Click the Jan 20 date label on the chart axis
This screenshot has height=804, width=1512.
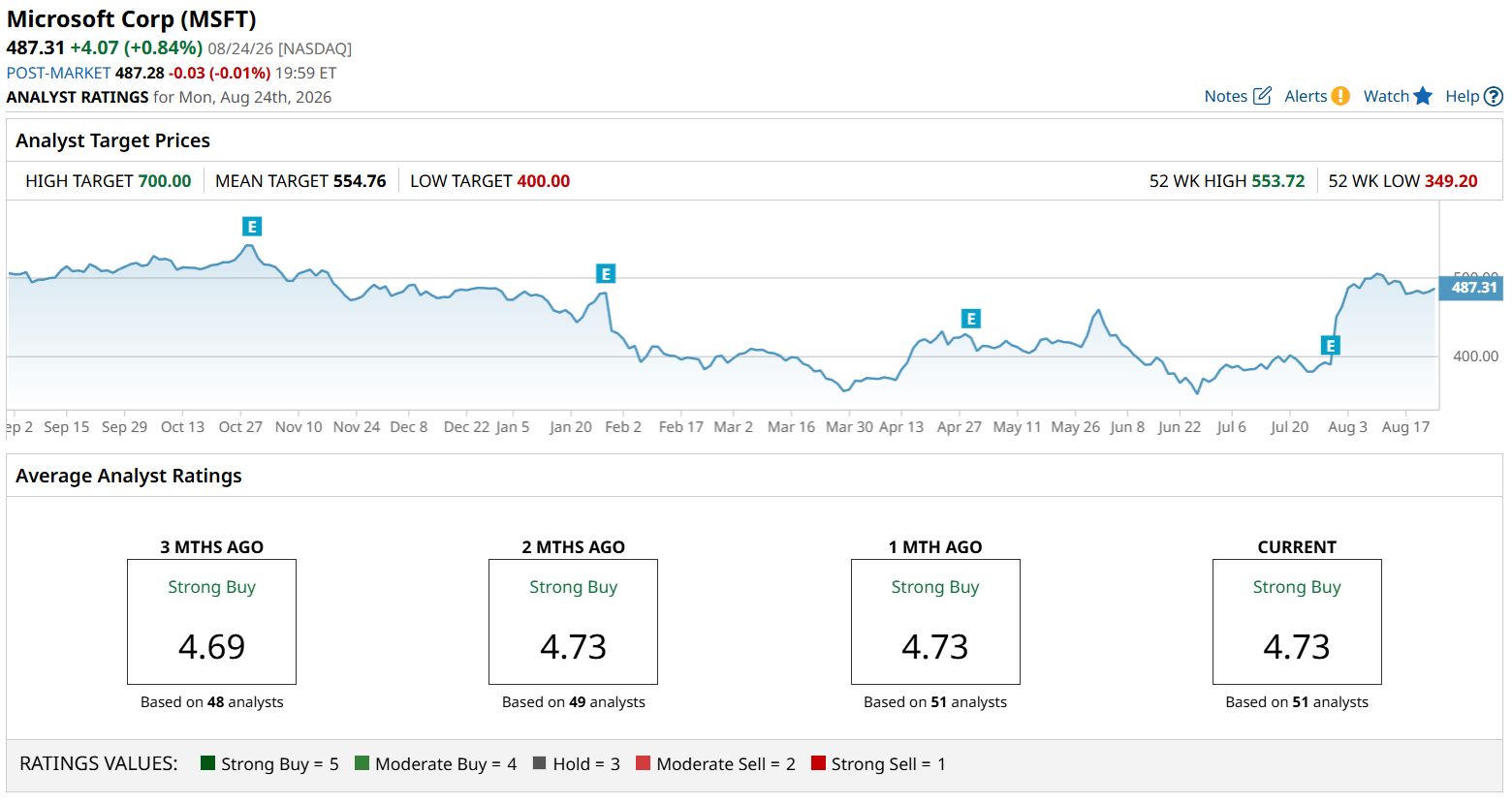[x=570, y=427]
